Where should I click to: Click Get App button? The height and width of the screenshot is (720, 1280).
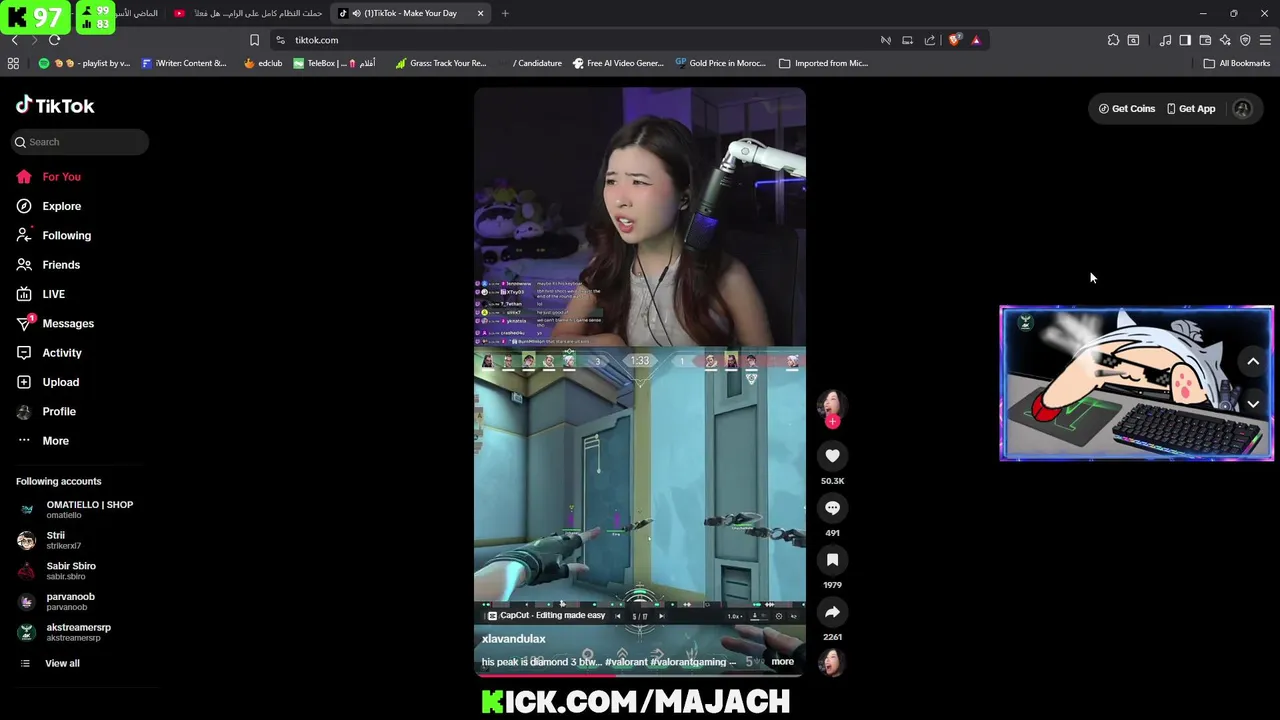click(1191, 109)
